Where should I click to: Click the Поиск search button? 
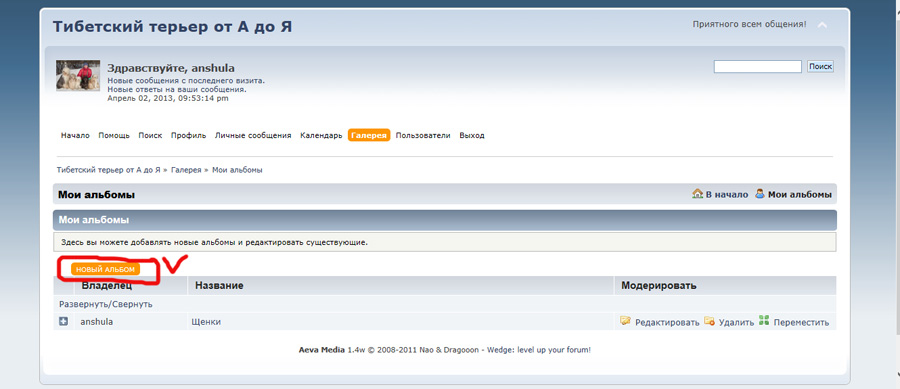pos(820,67)
